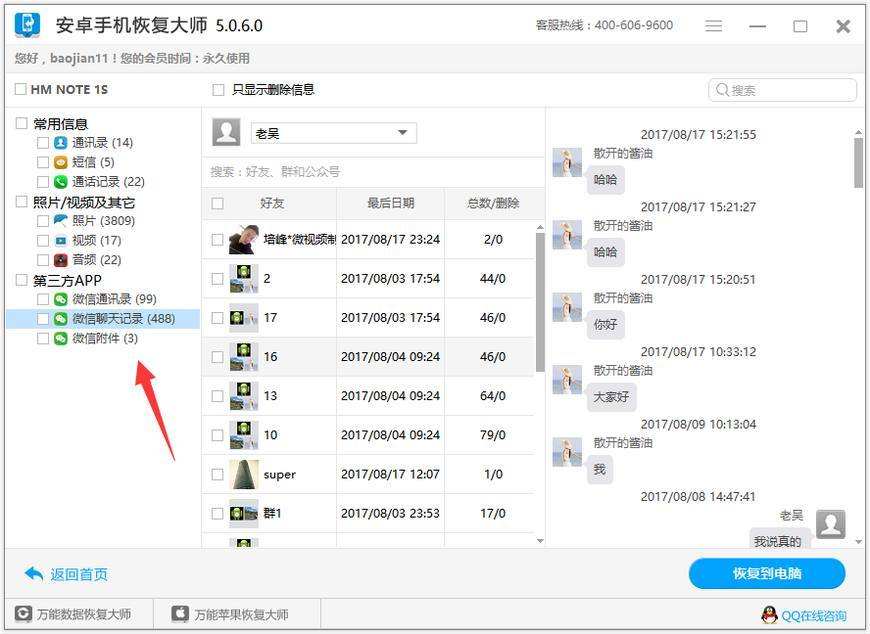This screenshot has height=634, width=870.
Task: Click the chat panel scrollbar thumb
Action: coord(858,163)
